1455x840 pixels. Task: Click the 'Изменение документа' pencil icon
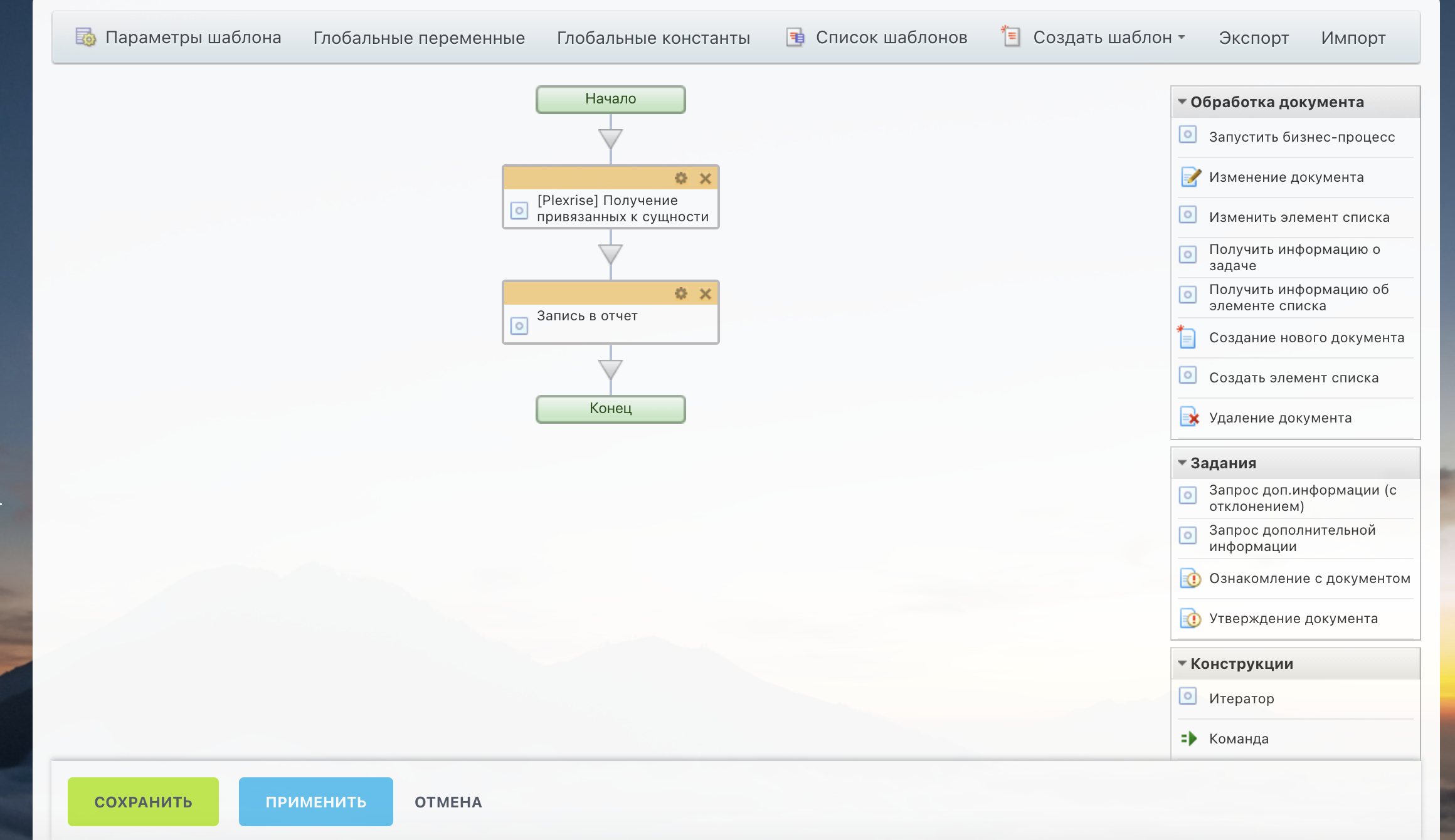1190,177
